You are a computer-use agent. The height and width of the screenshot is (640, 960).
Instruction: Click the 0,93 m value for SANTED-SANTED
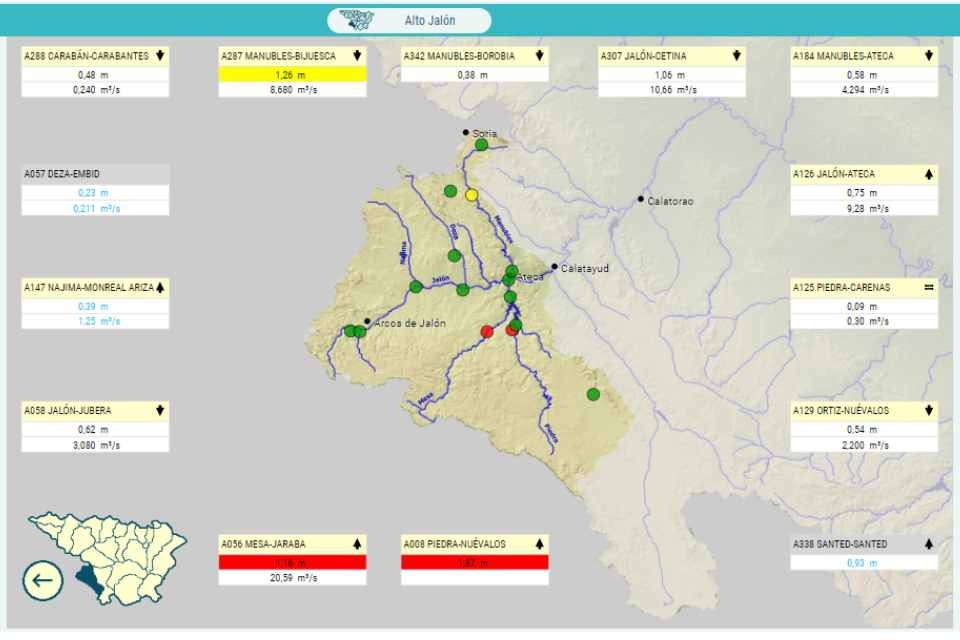click(862, 563)
